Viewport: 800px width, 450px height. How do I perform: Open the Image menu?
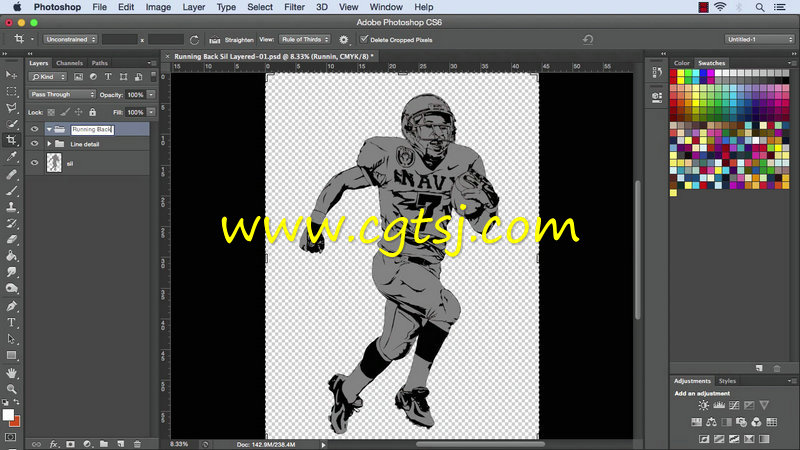tap(158, 7)
